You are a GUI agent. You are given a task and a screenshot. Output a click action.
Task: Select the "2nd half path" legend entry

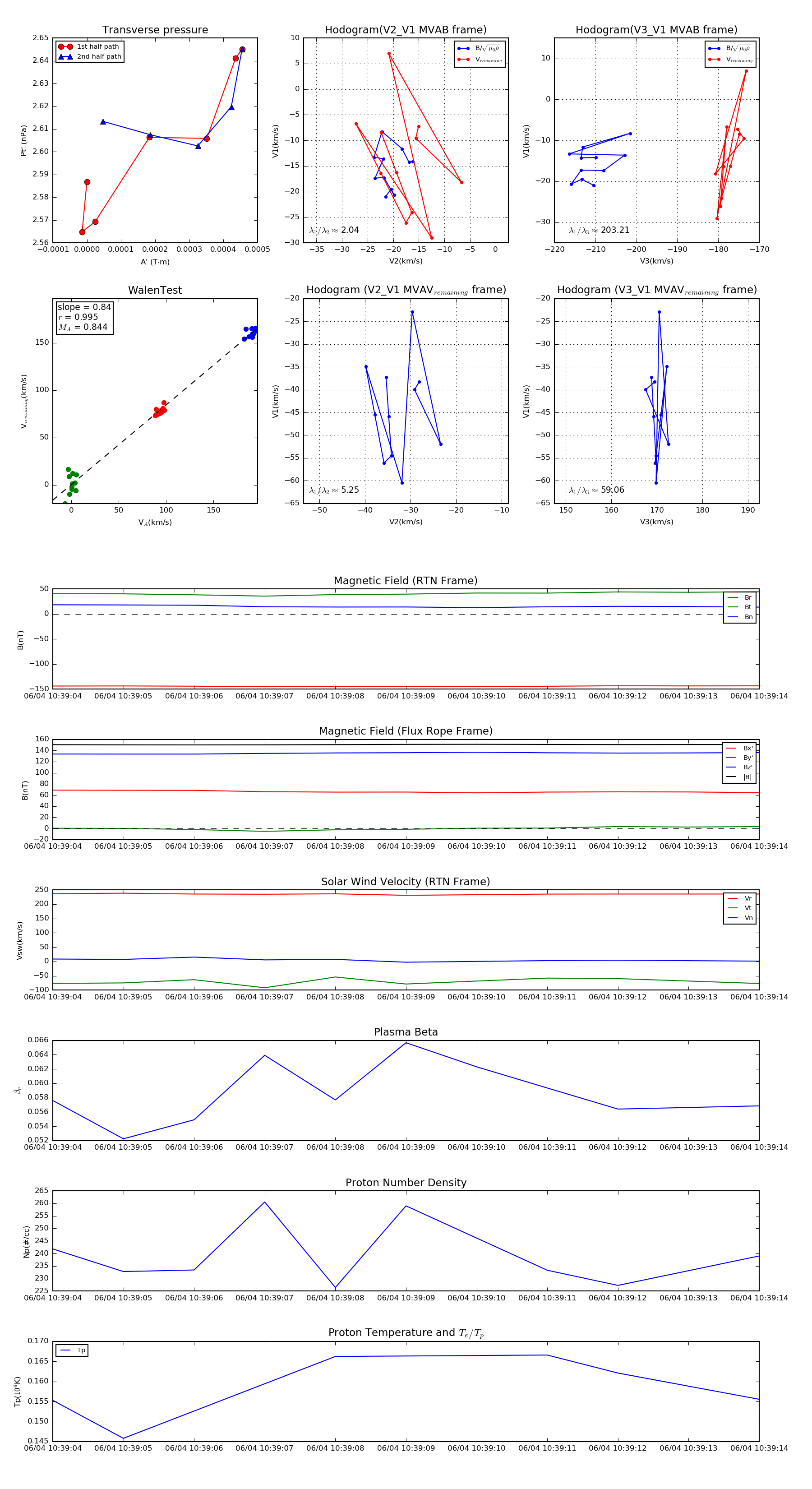pos(90,57)
